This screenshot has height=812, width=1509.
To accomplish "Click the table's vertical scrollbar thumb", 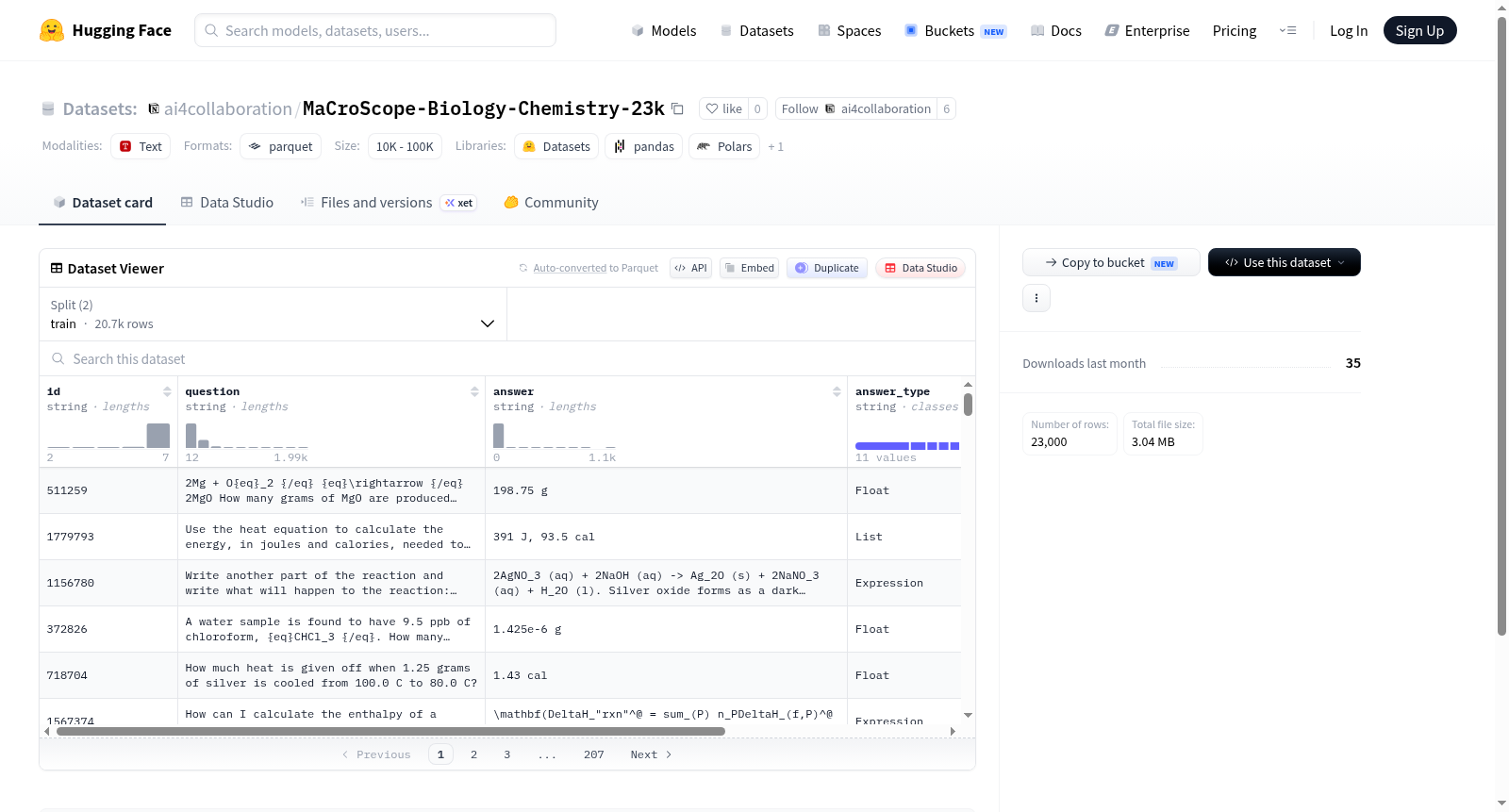I will click(968, 405).
